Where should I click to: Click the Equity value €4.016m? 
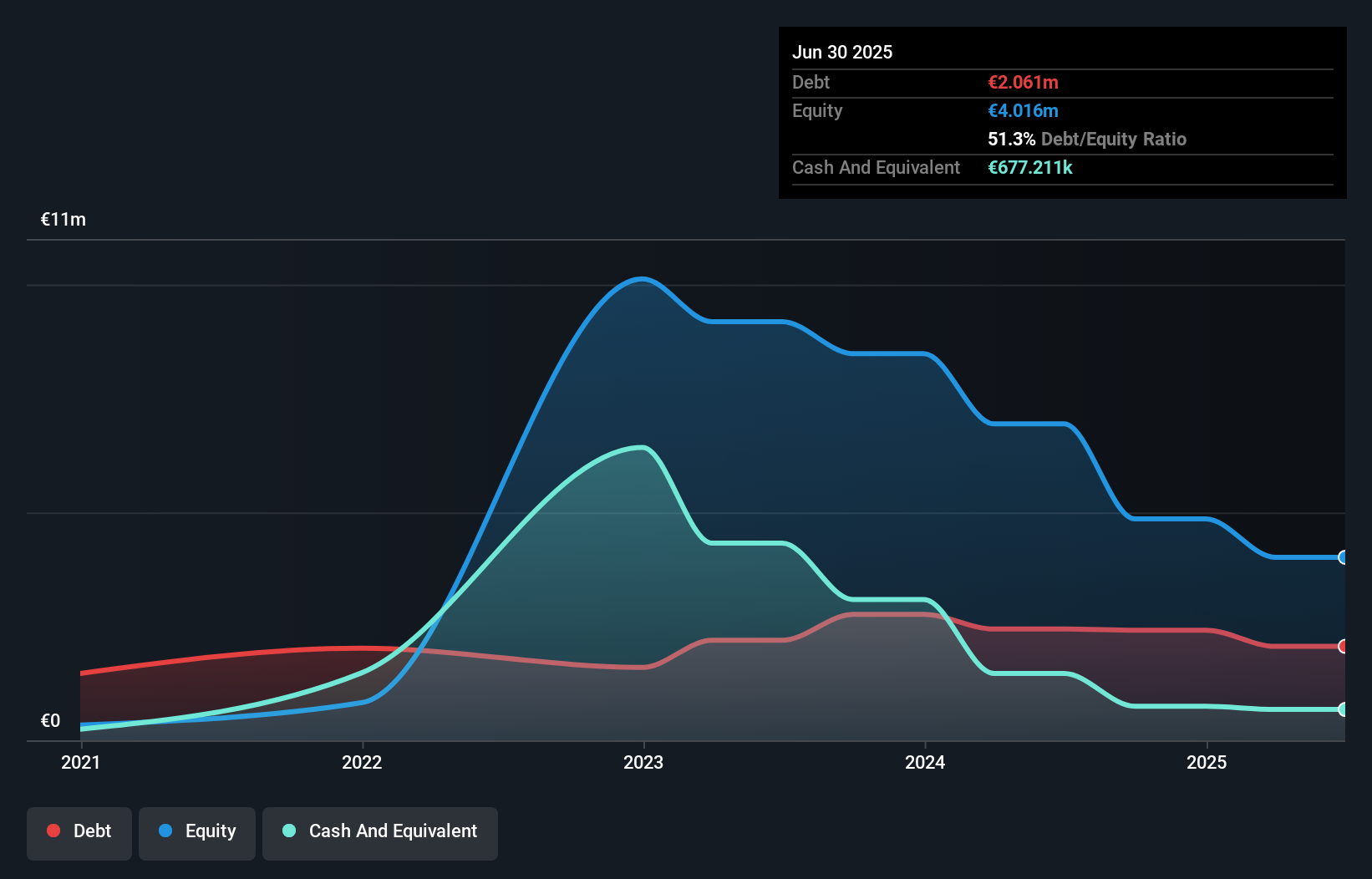coord(1023,110)
